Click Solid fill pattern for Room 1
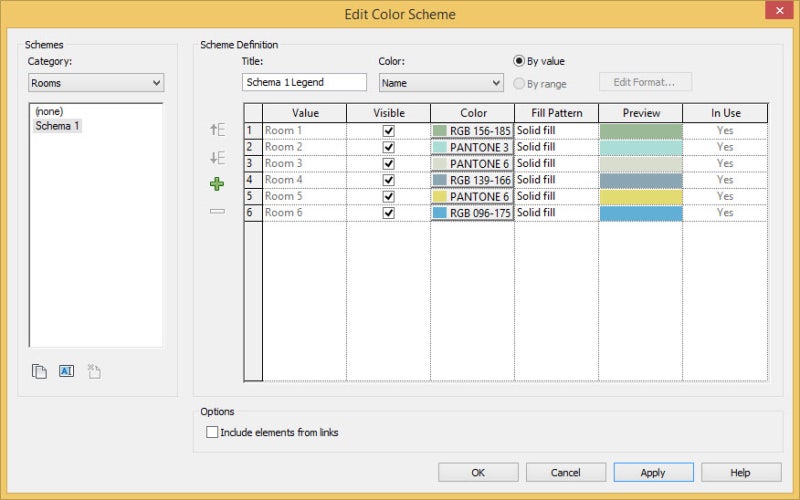Viewport: 800px width, 500px height. point(556,131)
